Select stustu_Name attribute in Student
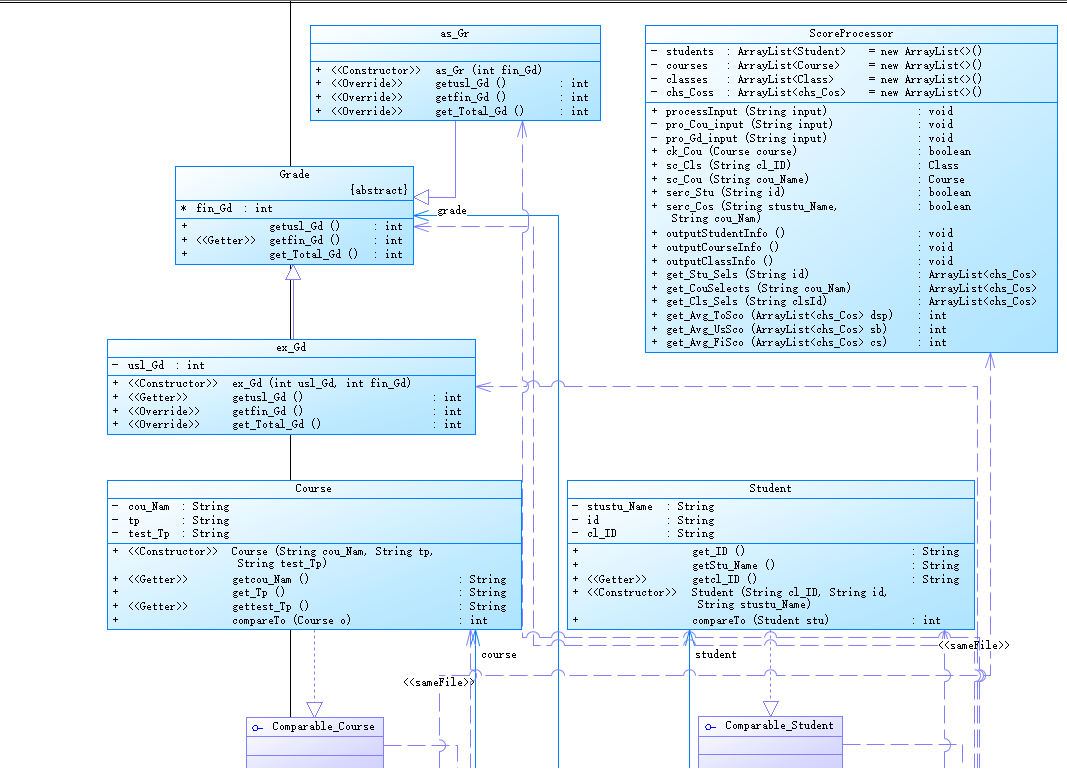The height and width of the screenshot is (769, 1067). (643, 507)
